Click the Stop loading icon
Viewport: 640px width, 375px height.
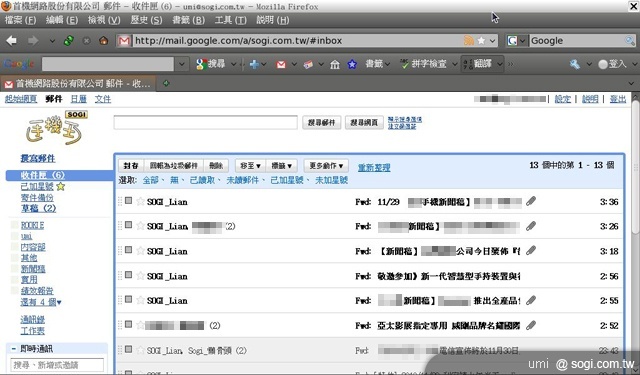(x=87, y=41)
